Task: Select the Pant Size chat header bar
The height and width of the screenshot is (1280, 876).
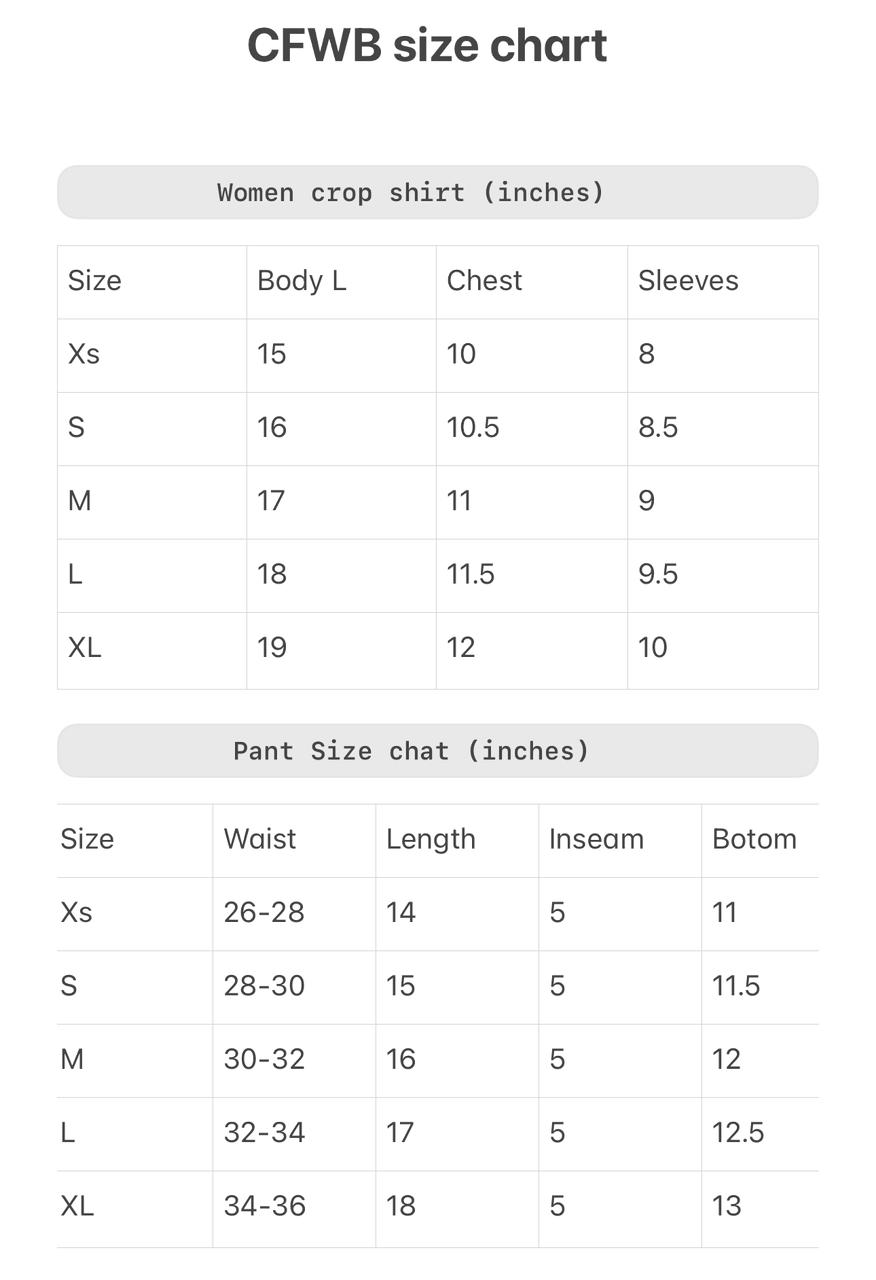Action: click(437, 751)
